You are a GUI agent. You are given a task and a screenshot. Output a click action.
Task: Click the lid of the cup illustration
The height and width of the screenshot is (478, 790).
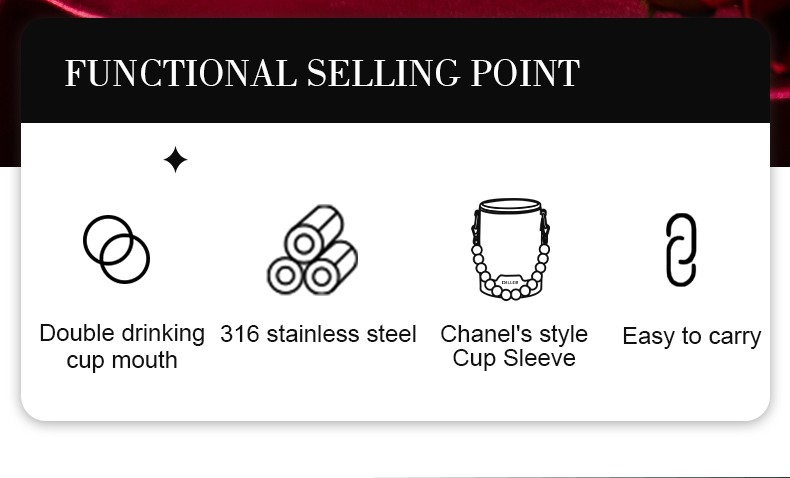point(510,206)
